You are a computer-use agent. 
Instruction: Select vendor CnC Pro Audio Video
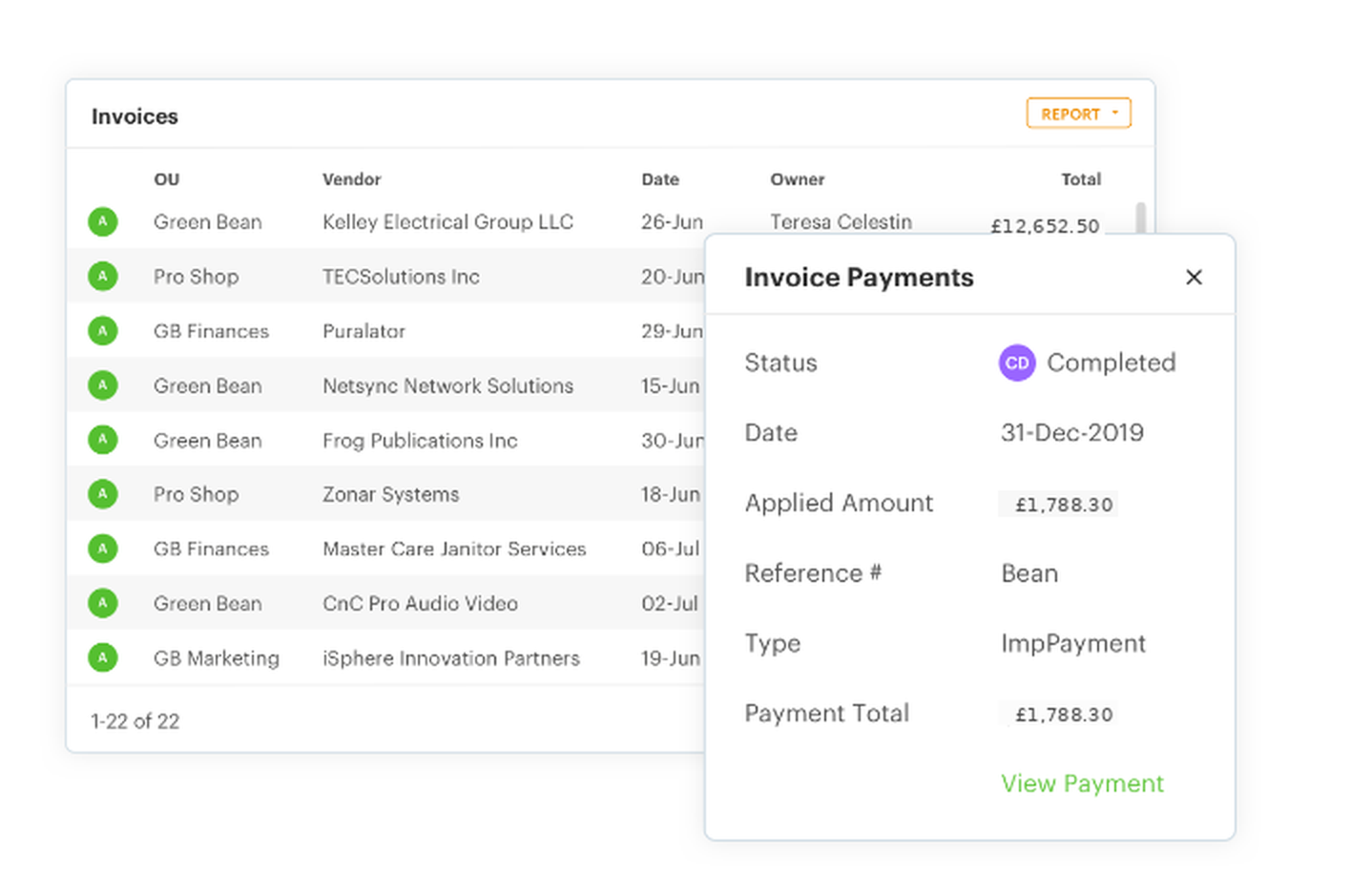click(420, 603)
